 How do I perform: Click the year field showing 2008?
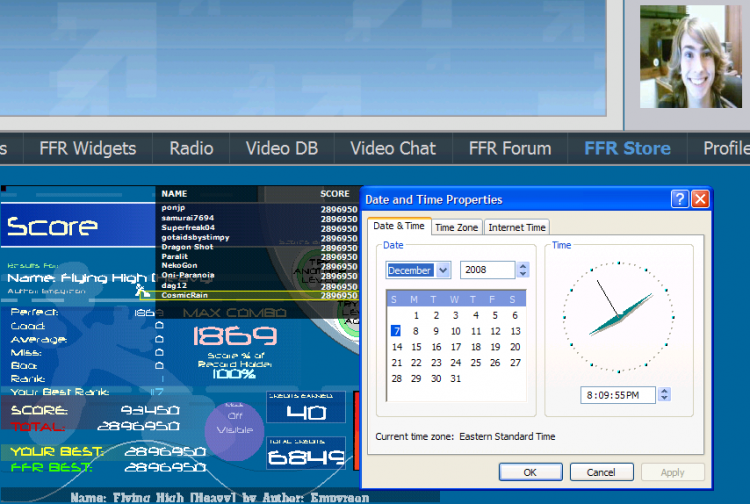pyautogui.click(x=487, y=270)
